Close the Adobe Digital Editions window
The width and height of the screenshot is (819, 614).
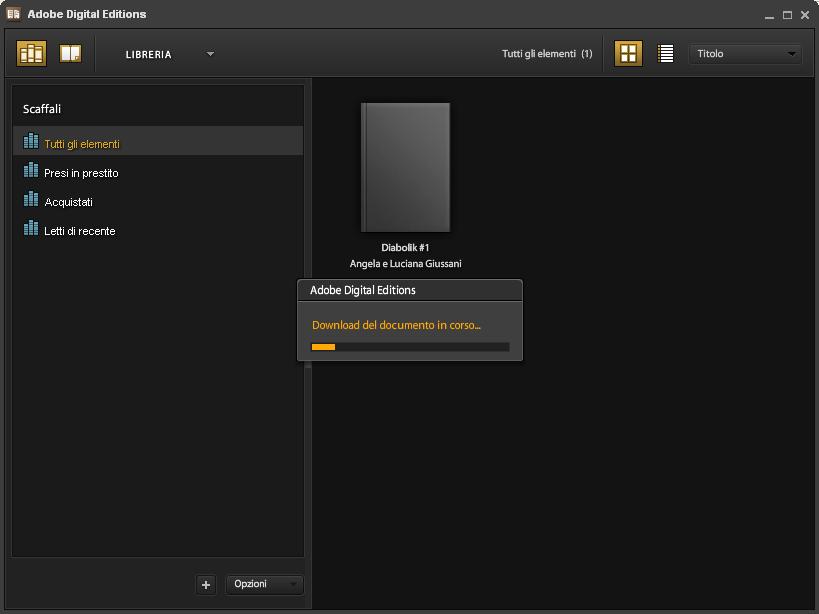click(x=805, y=15)
